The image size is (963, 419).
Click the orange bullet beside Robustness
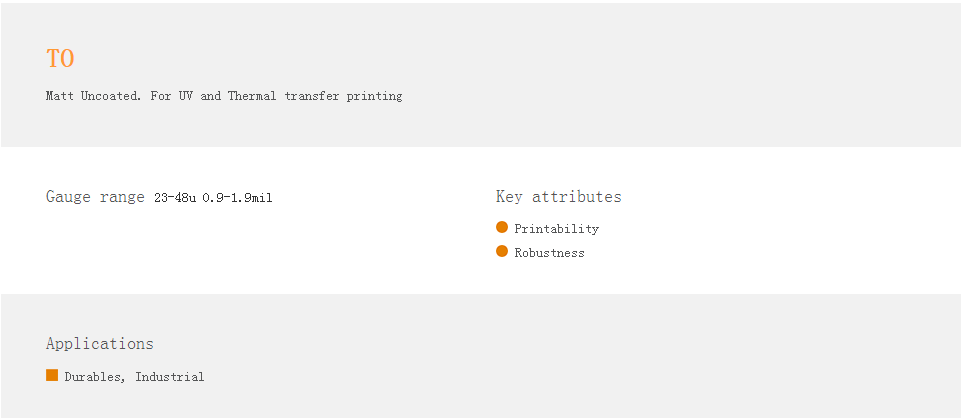point(502,252)
